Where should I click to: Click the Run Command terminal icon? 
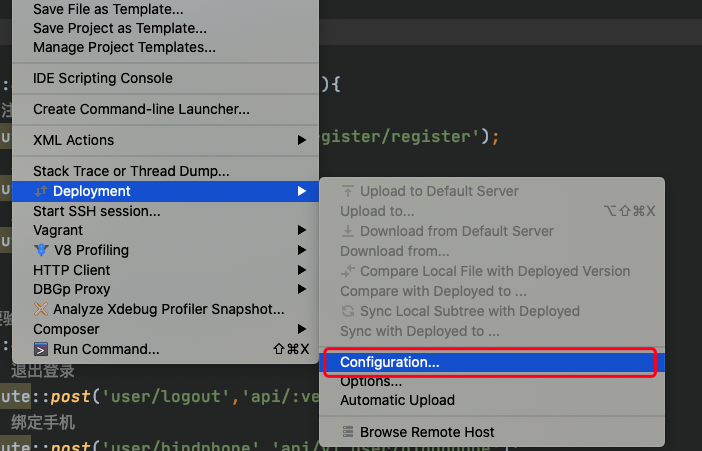coord(41,349)
